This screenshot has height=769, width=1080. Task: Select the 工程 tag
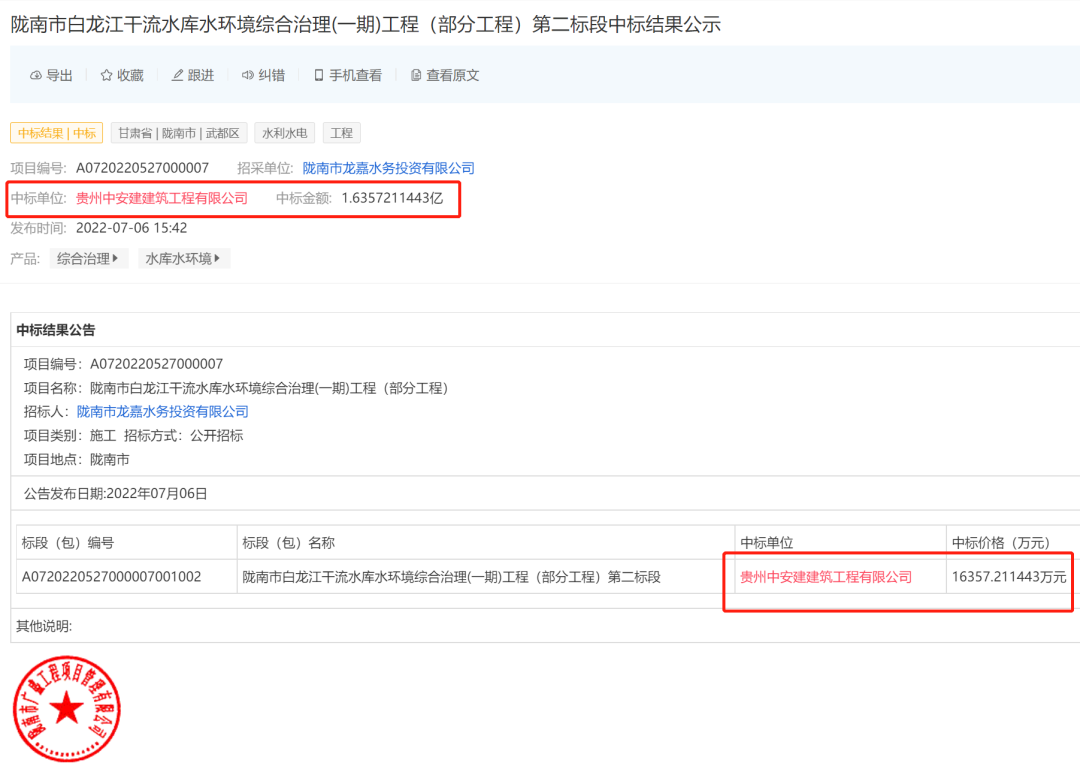tap(342, 133)
